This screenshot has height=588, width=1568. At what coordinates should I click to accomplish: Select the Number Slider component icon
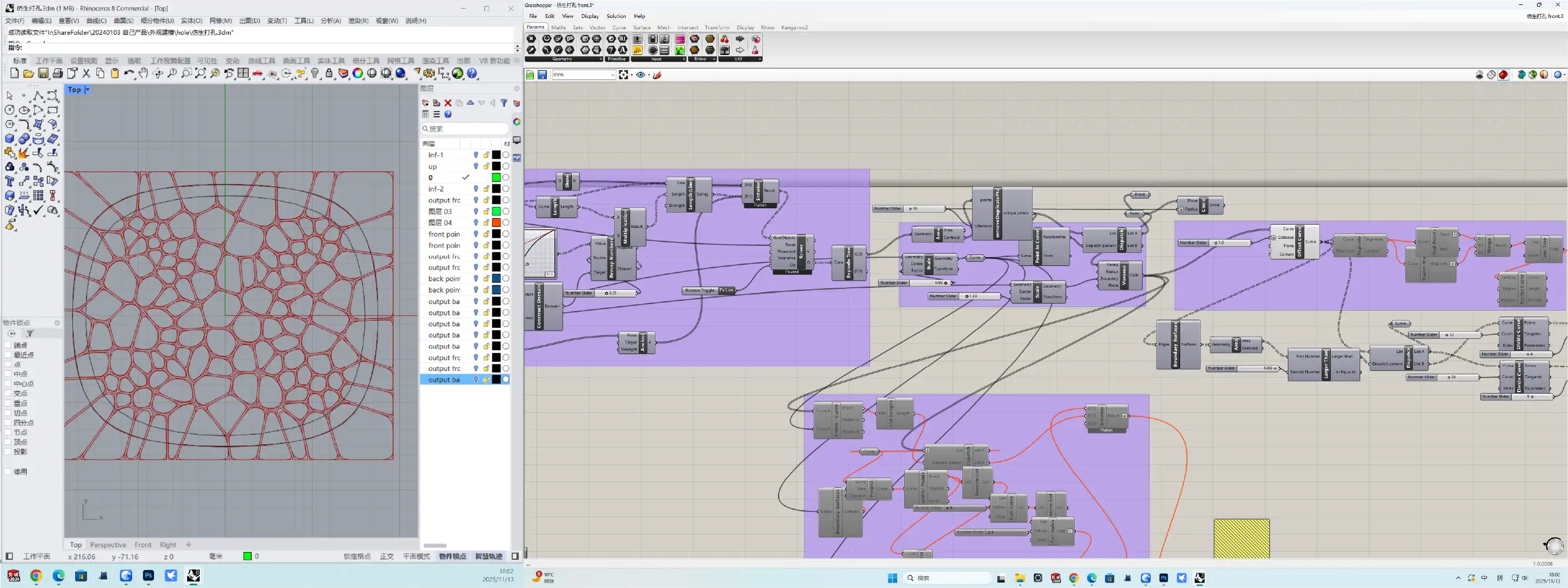point(637,39)
